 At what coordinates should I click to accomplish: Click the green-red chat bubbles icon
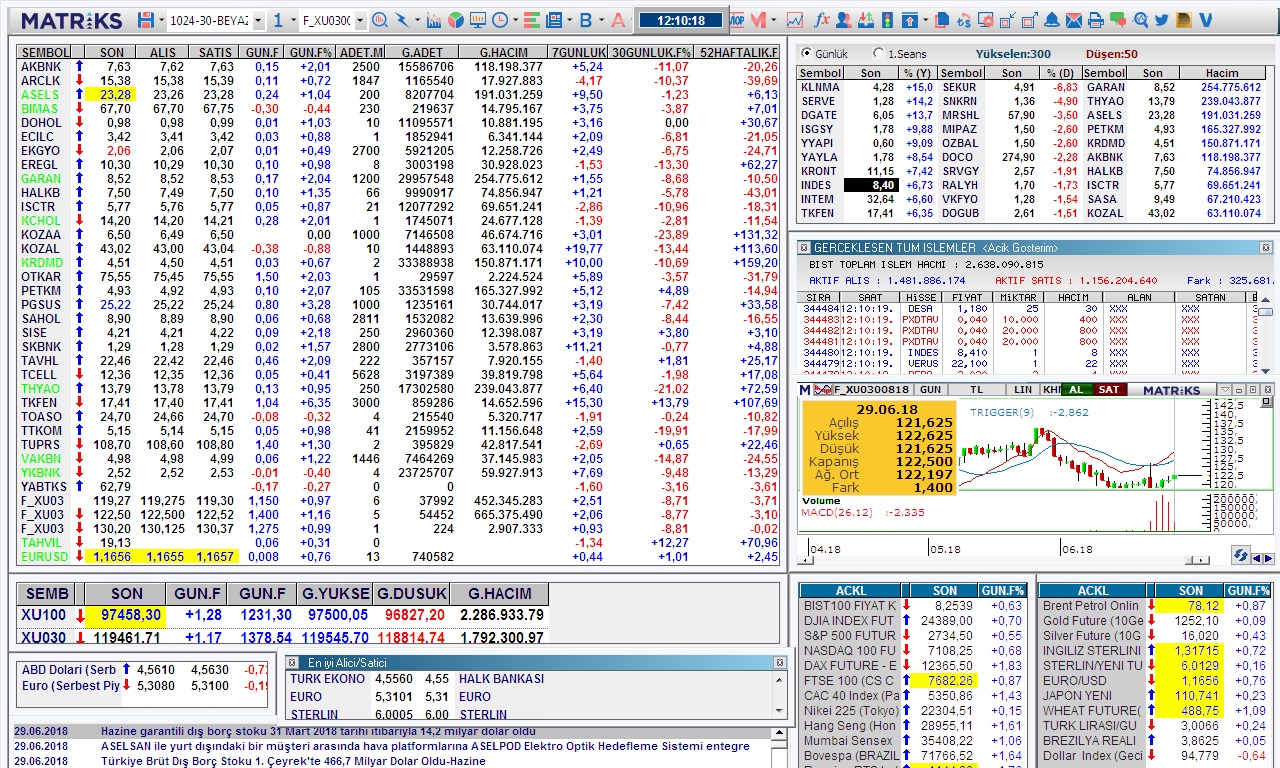click(x=1118, y=20)
